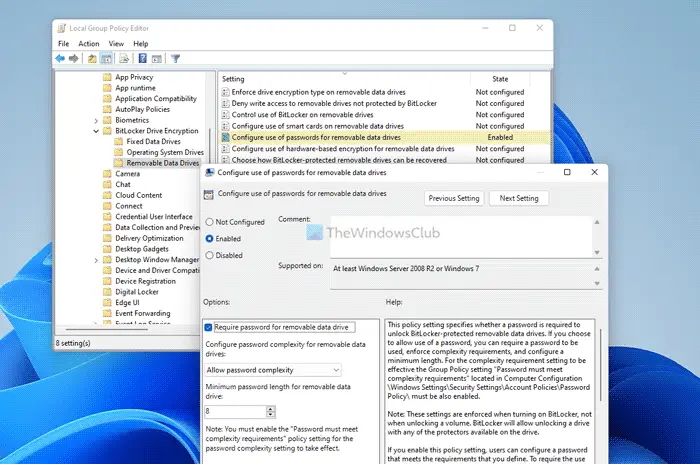Click the Chat folder icon in the tree
Screen dimensions: 700x464
pyautogui.click(x=107, y=184)
